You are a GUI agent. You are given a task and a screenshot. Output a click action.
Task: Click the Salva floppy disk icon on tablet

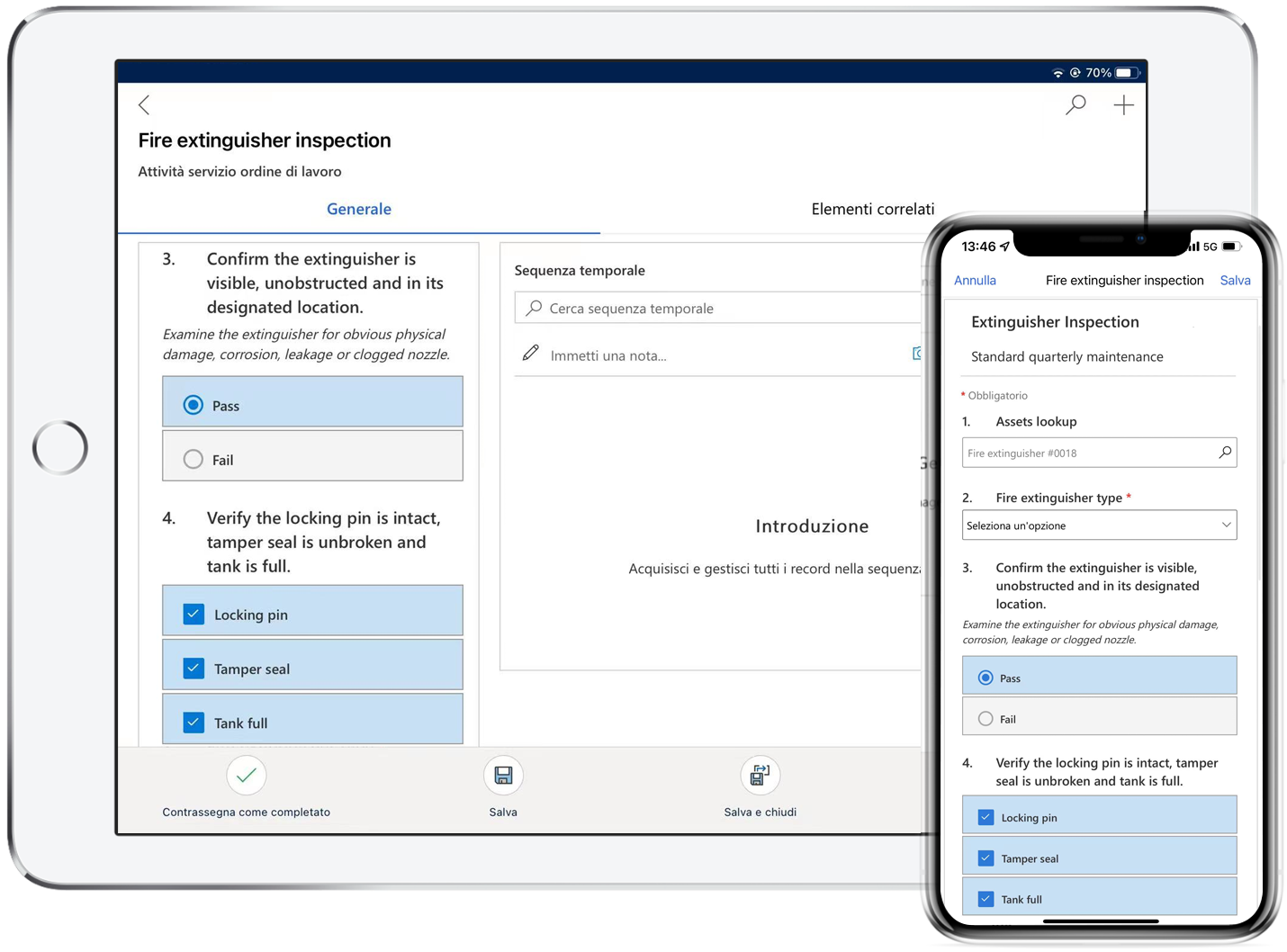(x=503, y=775)
